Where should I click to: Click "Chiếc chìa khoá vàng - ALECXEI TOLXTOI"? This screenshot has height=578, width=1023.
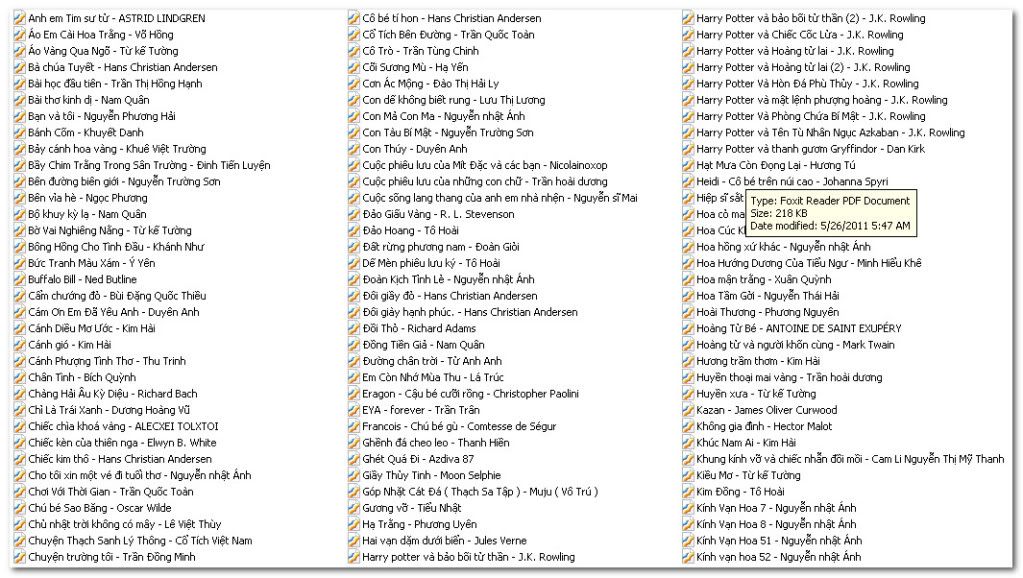123,426
